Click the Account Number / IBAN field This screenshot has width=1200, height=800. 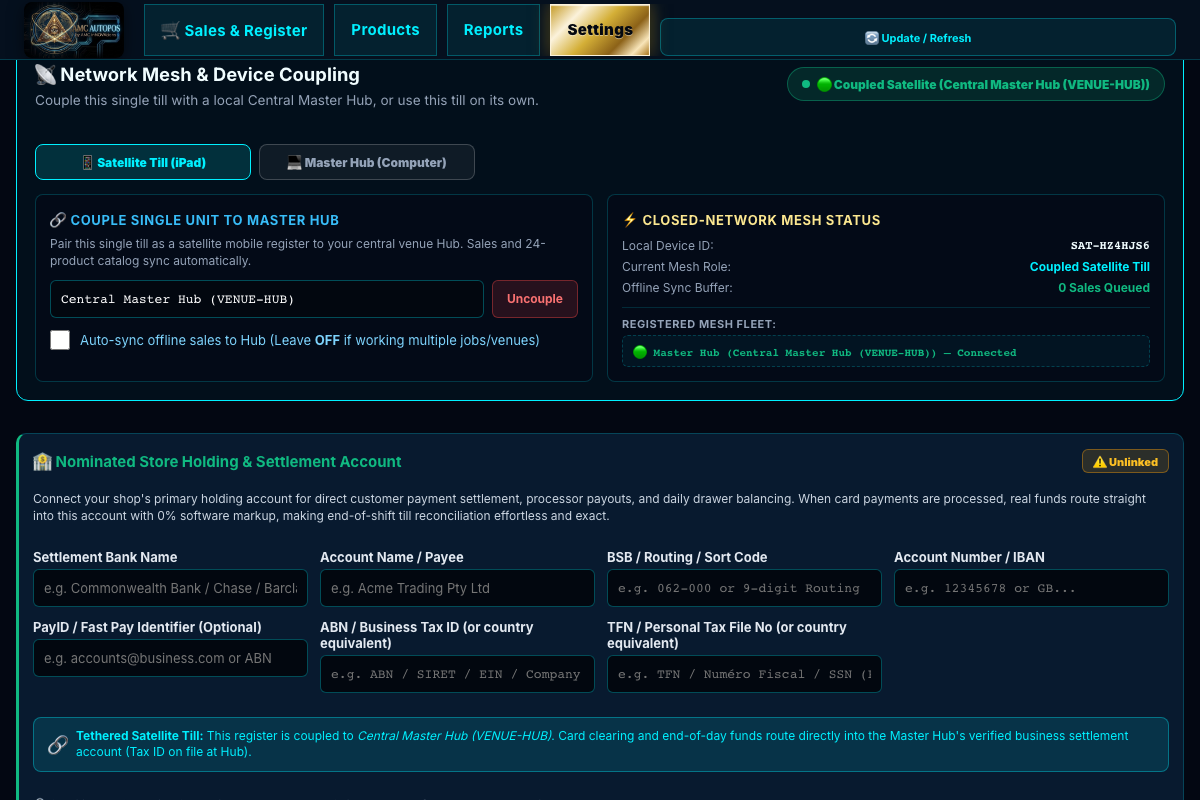coord(1031,588)
